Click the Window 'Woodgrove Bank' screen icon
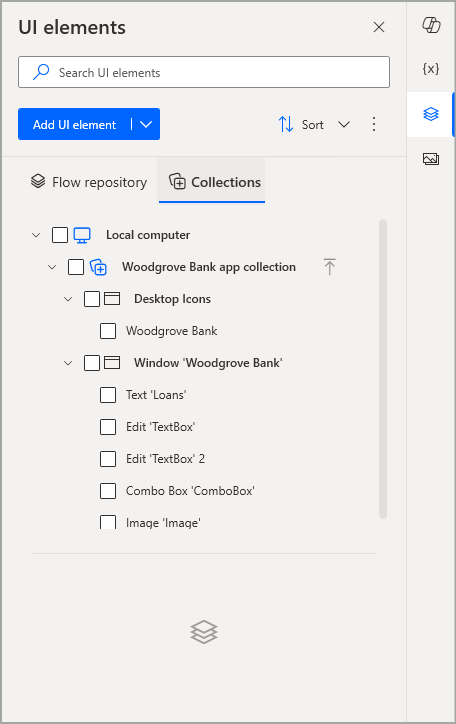 pyautogui.click(x=112, y=363)
